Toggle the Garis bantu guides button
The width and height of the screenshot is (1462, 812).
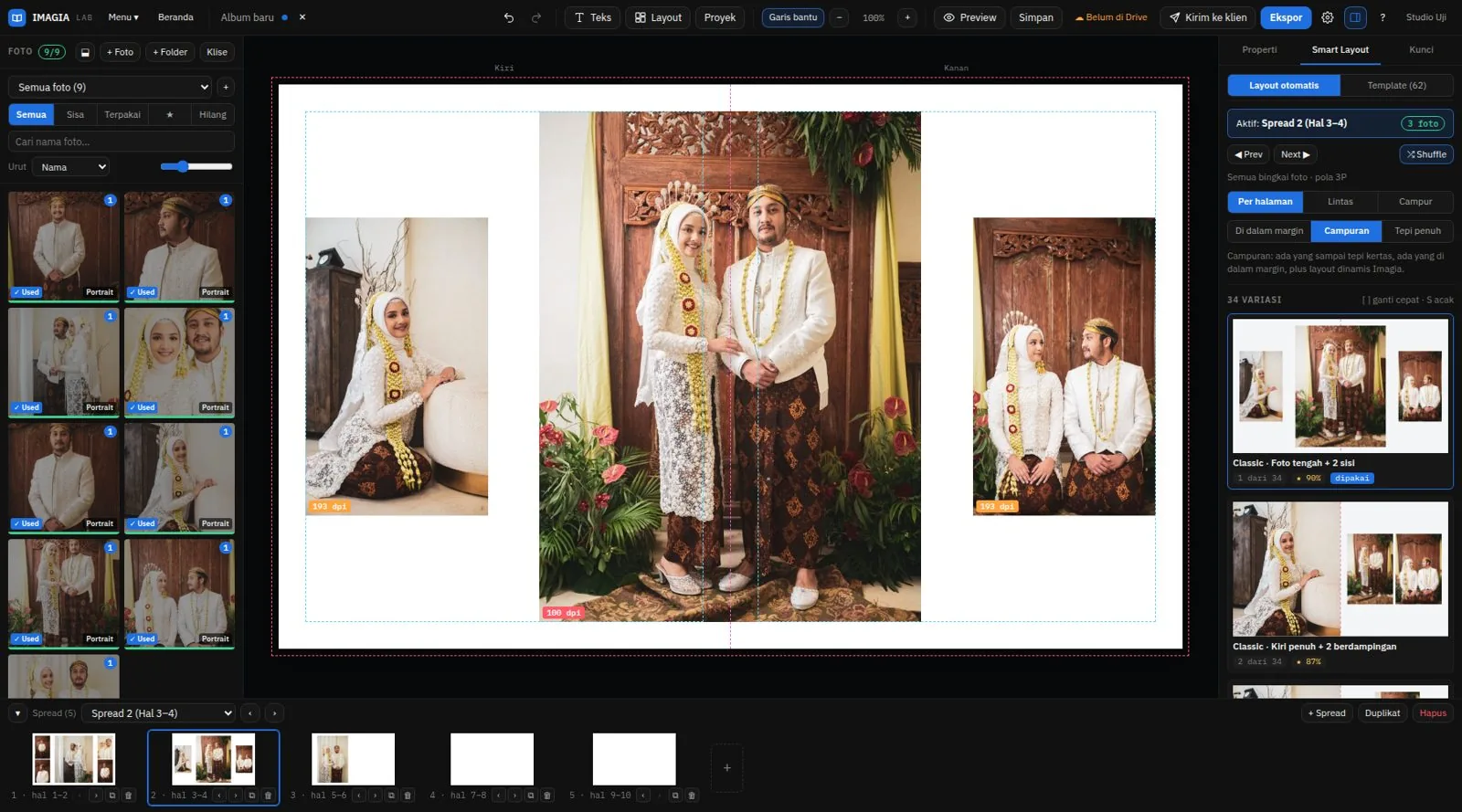[x=793, y=17]
